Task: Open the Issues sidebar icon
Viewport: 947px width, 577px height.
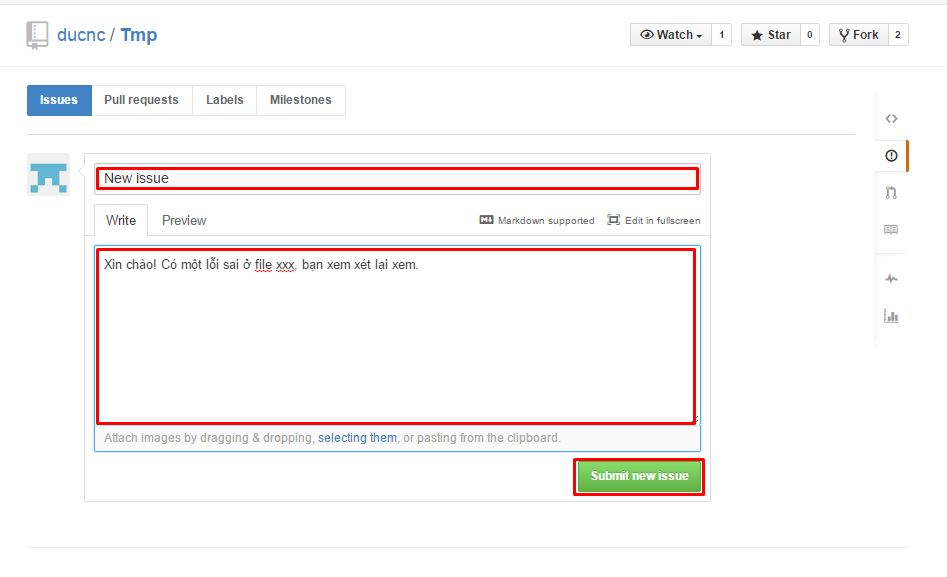Action: click(891, 156)
